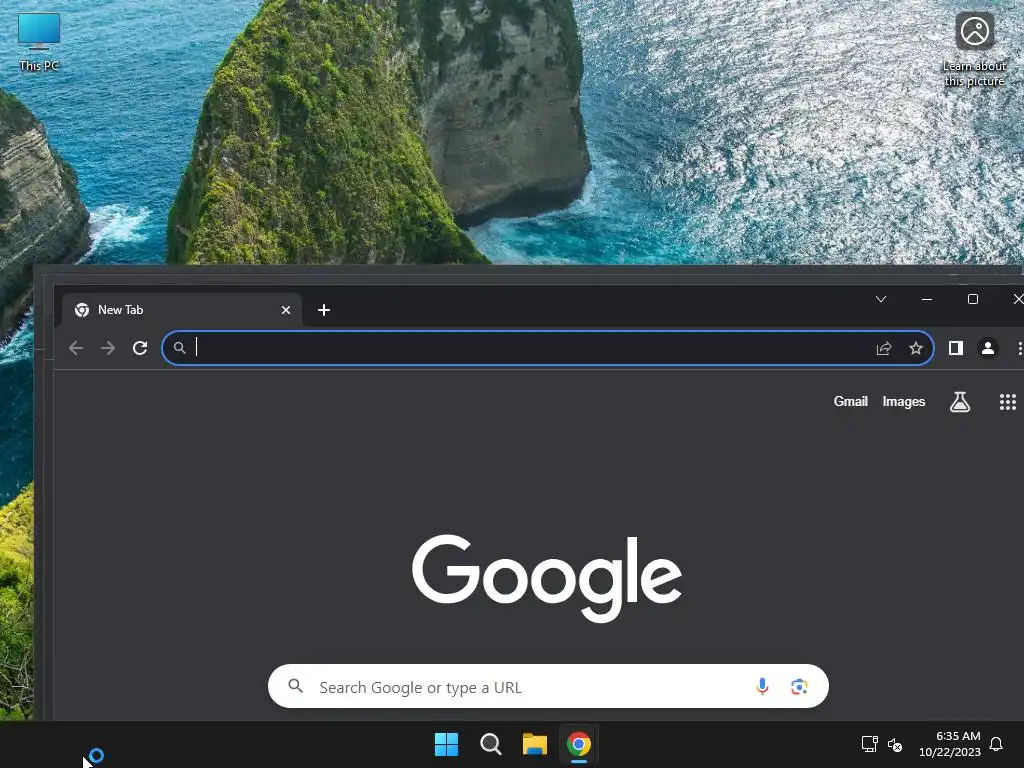
Task: Minimize the Chrome window
Action: [x=926, y=299]
